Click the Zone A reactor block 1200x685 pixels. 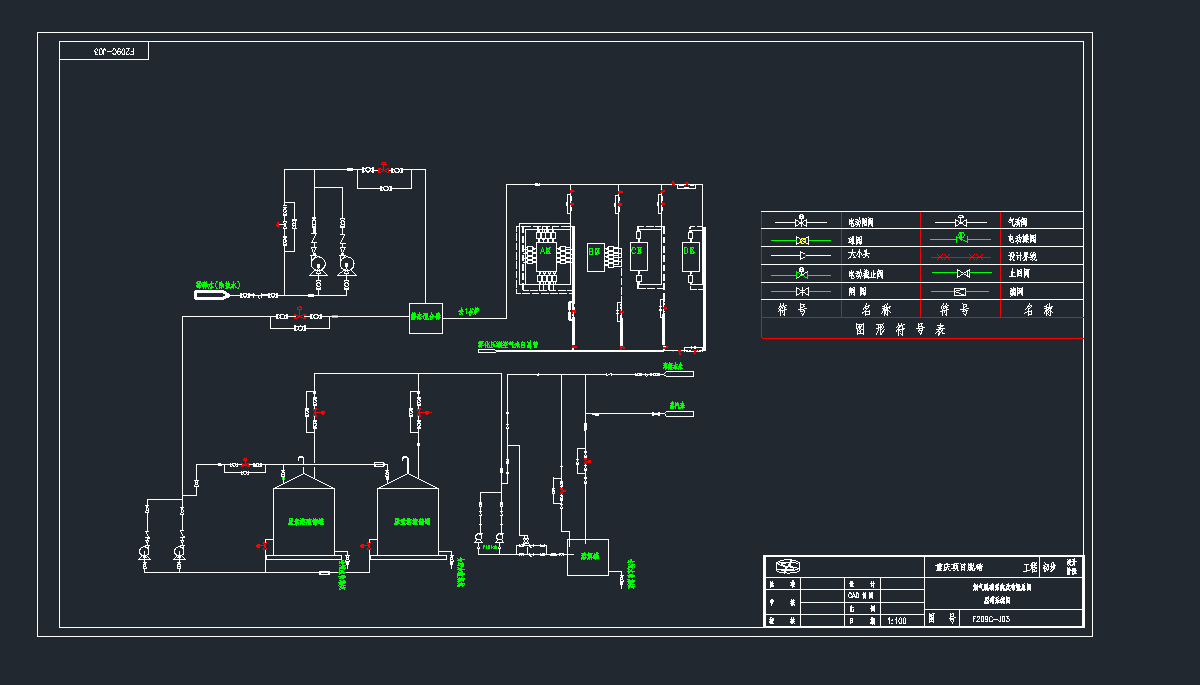545,255
